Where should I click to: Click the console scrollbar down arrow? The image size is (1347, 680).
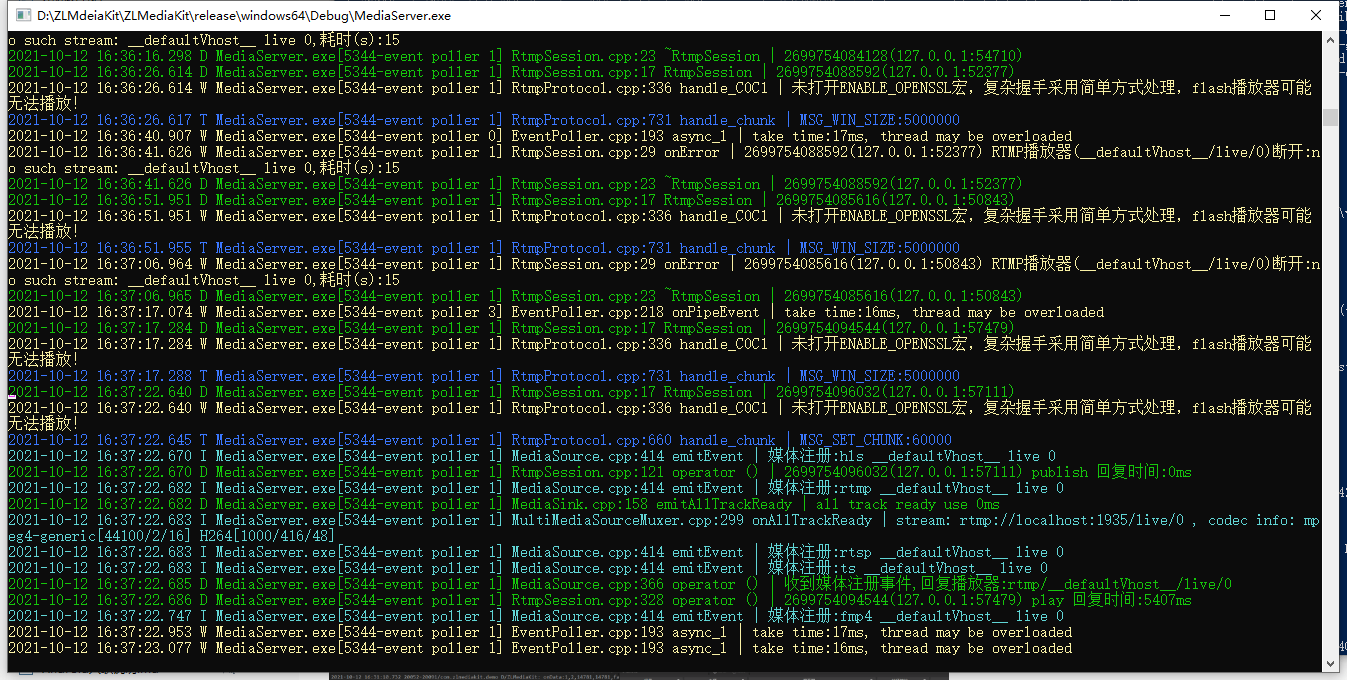tap(1330, 663)
